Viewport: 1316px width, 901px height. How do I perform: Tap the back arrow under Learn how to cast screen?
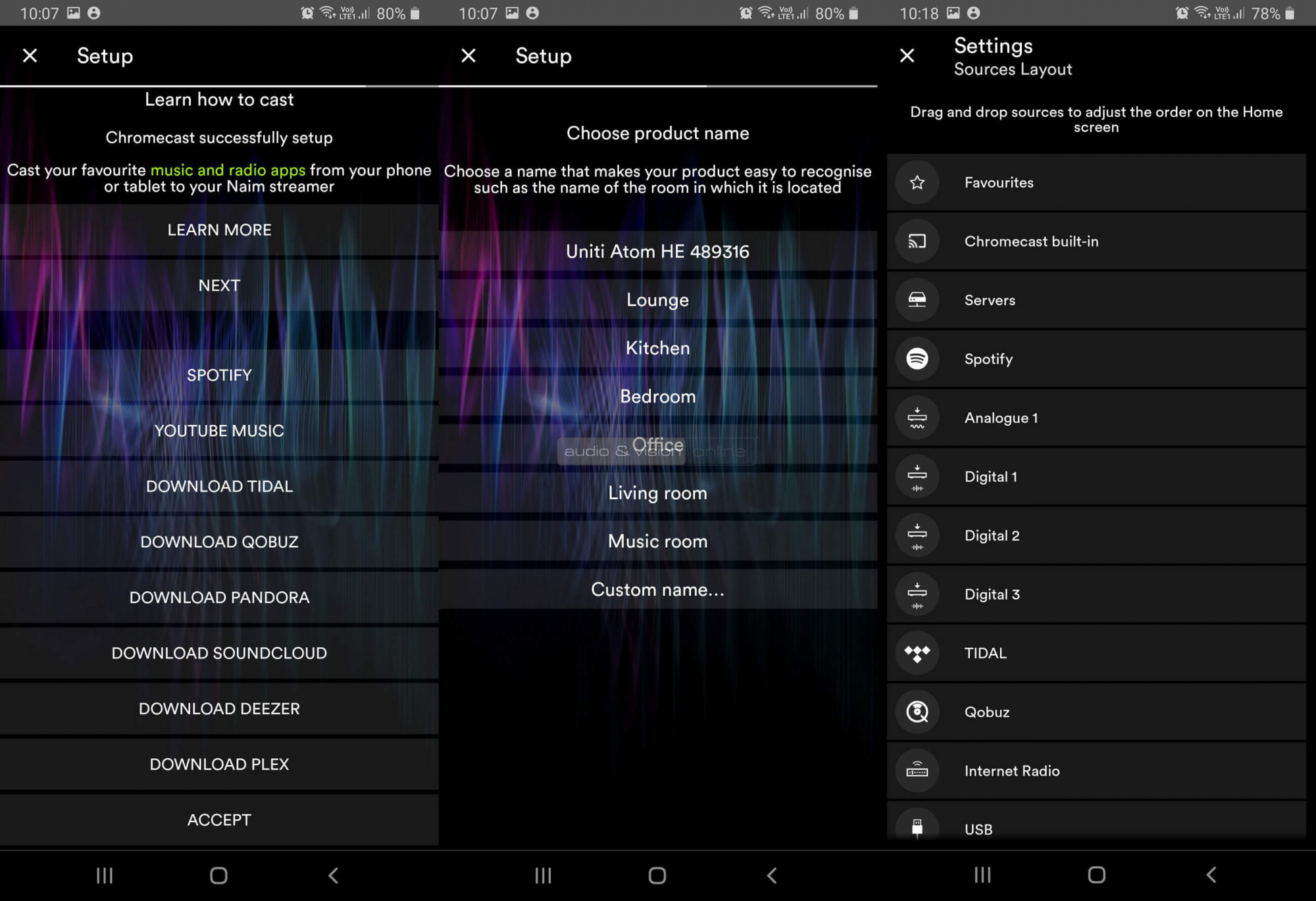(x=334, y=875)
